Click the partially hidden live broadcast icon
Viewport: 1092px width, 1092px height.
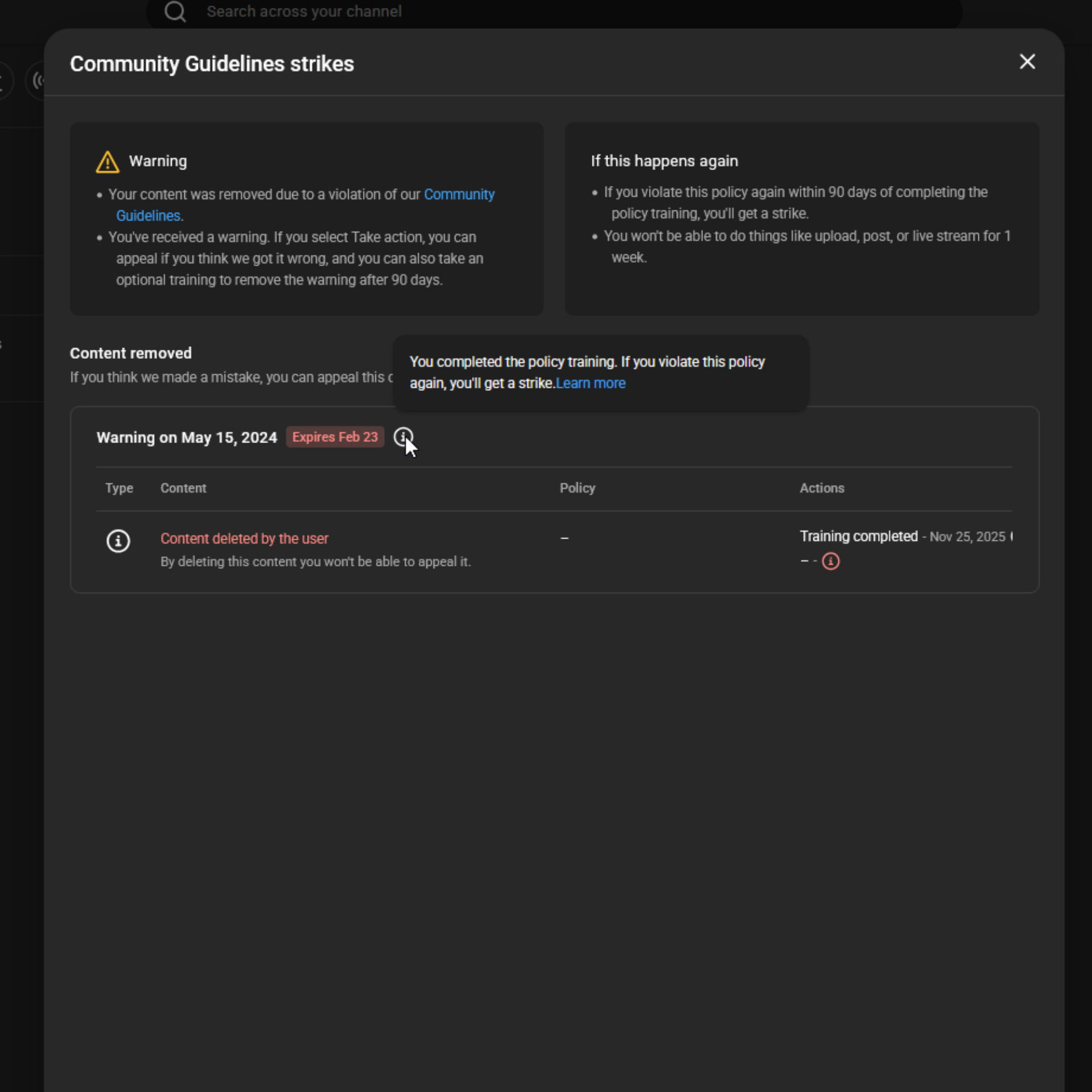click(x=36, y=81)
